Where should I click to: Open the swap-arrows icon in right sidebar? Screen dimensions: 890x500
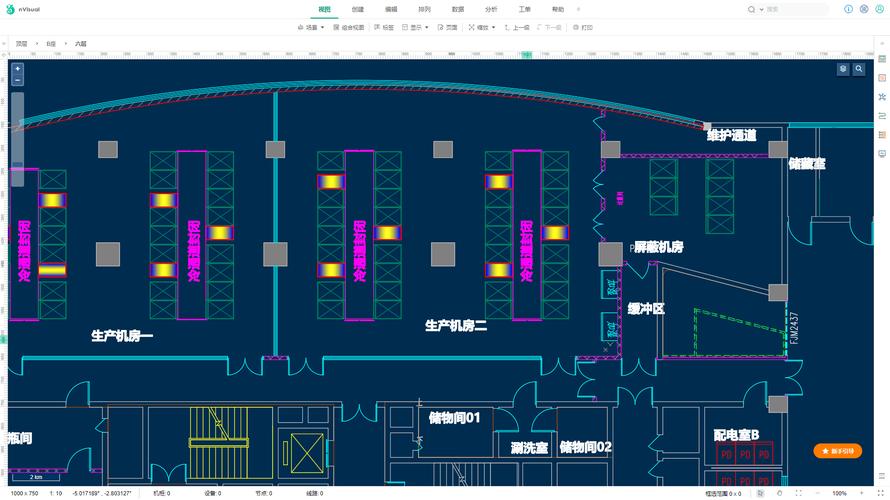(881, 116)
